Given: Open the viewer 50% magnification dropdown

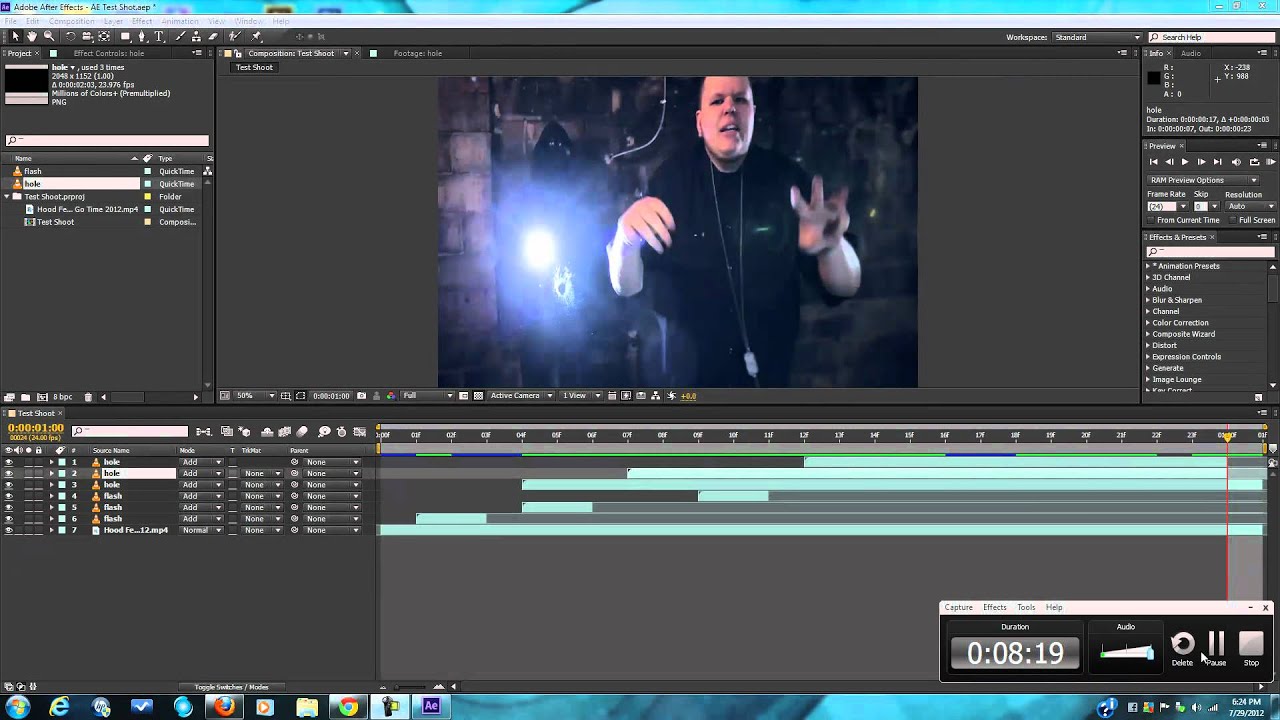Looking at the screenshot, I should point(252,395).
